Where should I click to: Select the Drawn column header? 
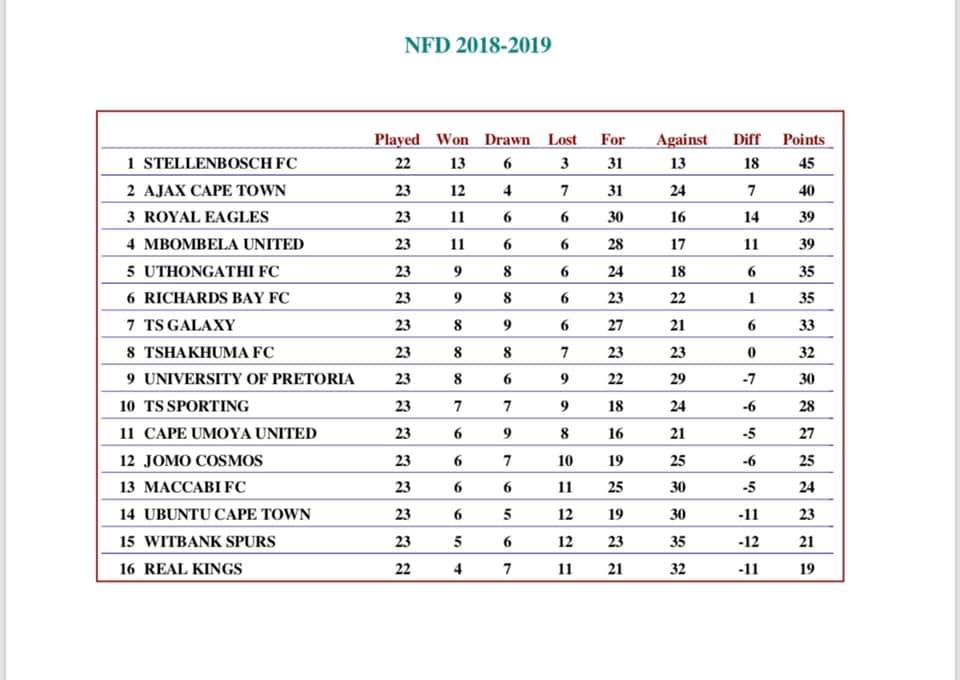pos(507,140)
